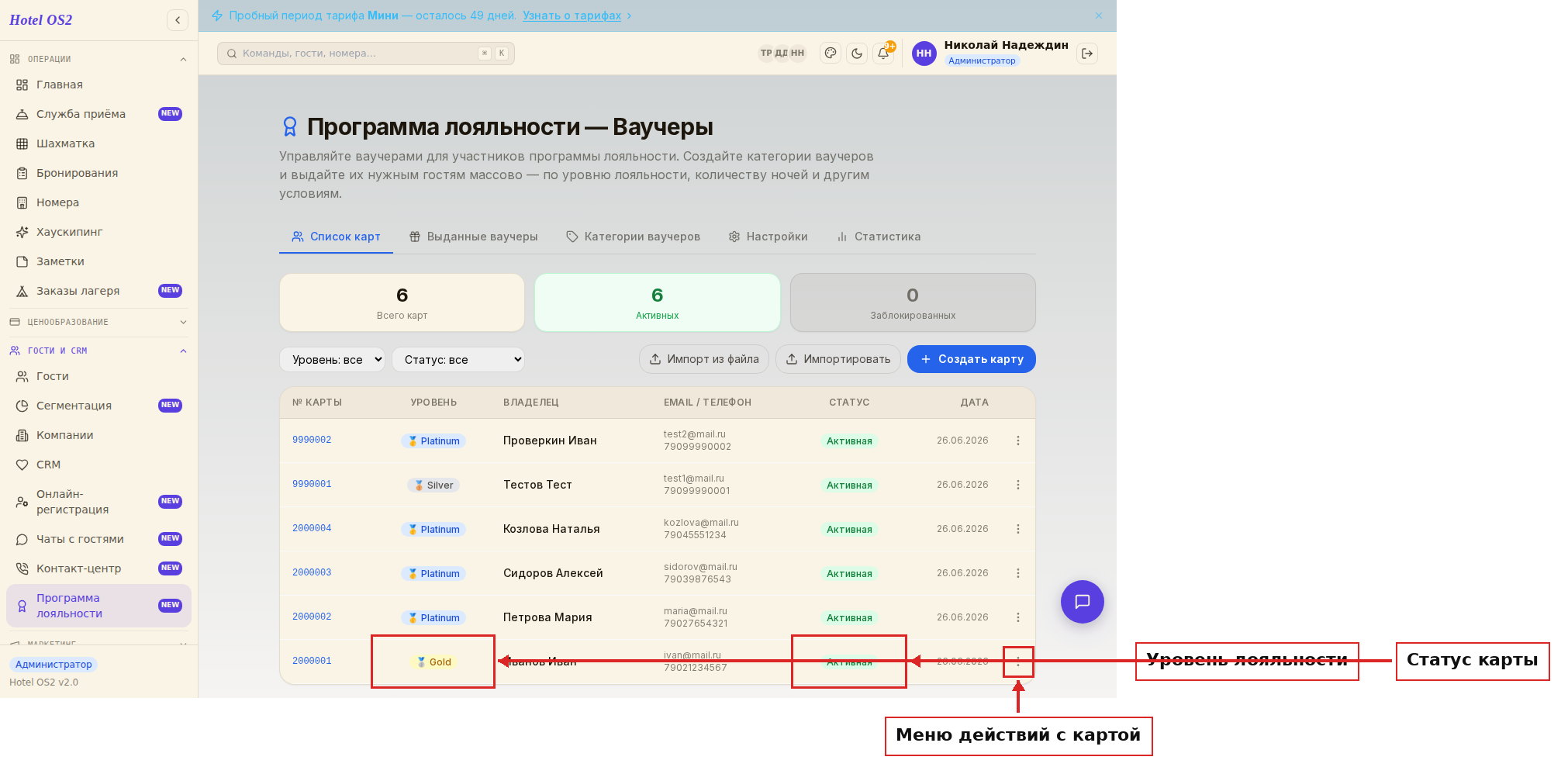The width and height of the screenshot is (1568, 774).
Task: Open Контакт-центр page
Action: [x=98, y=568]
